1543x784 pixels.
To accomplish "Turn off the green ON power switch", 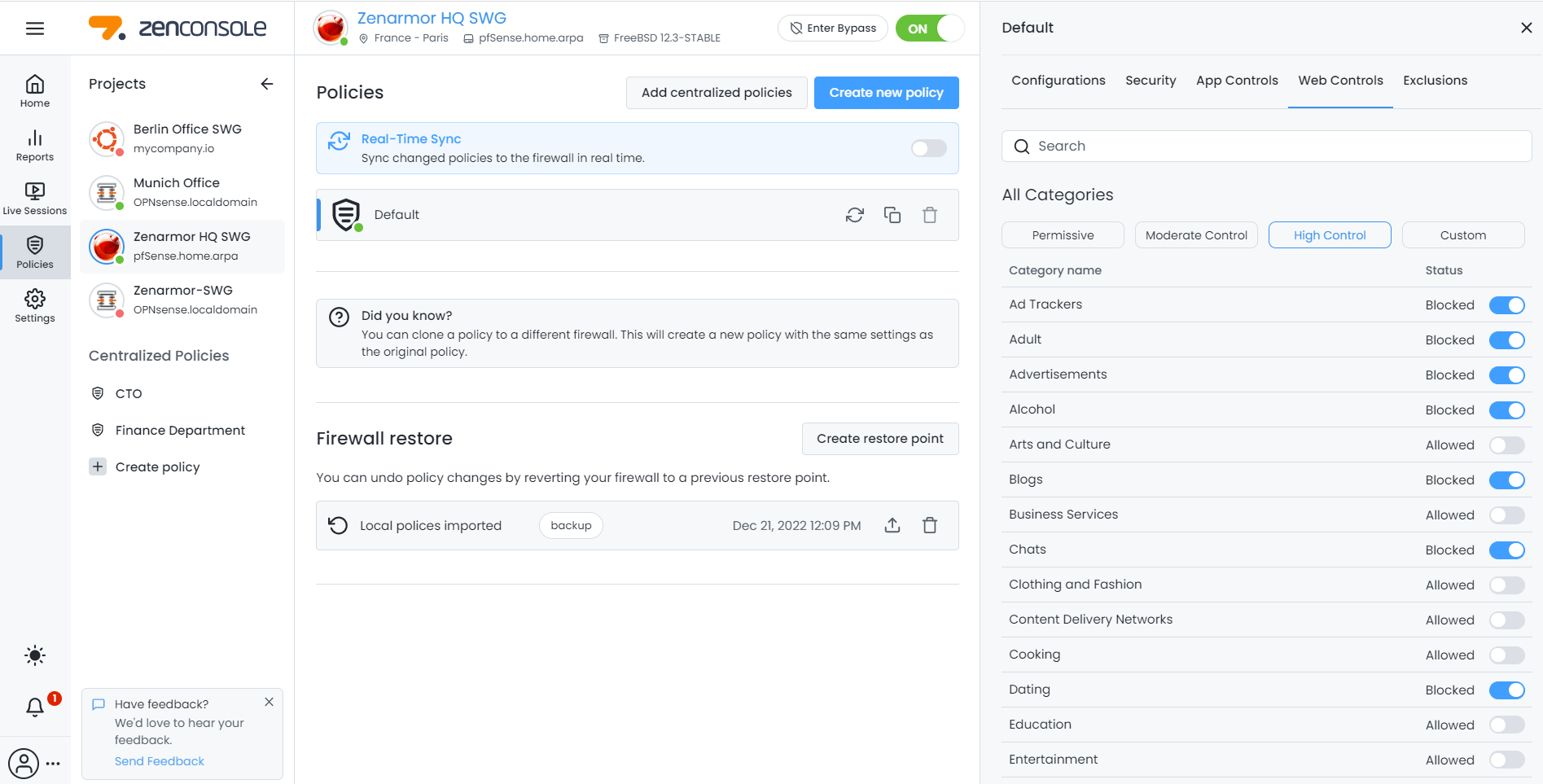I will point(930,28).
